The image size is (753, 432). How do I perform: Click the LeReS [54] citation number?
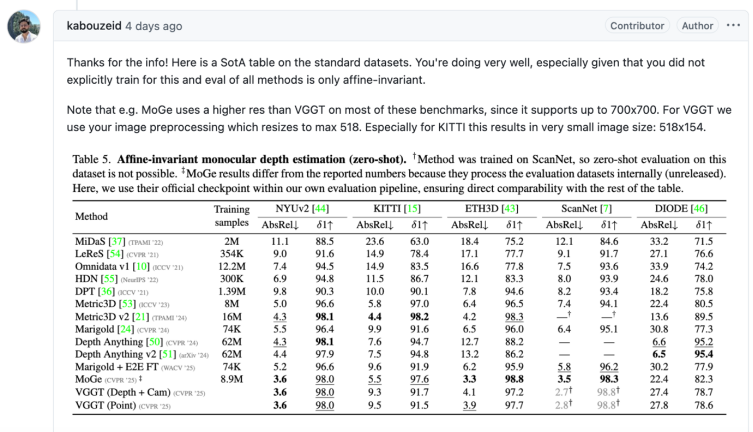coord(115,254)
